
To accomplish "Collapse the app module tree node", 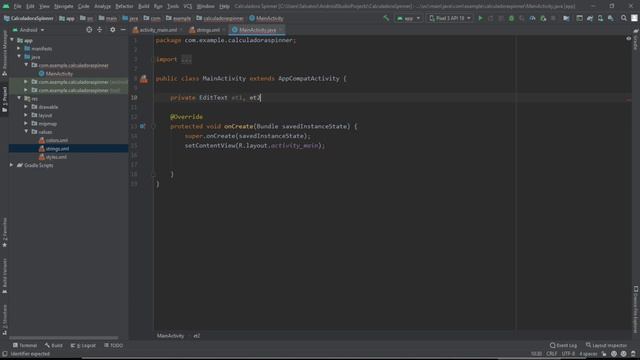I will [12, 40].
